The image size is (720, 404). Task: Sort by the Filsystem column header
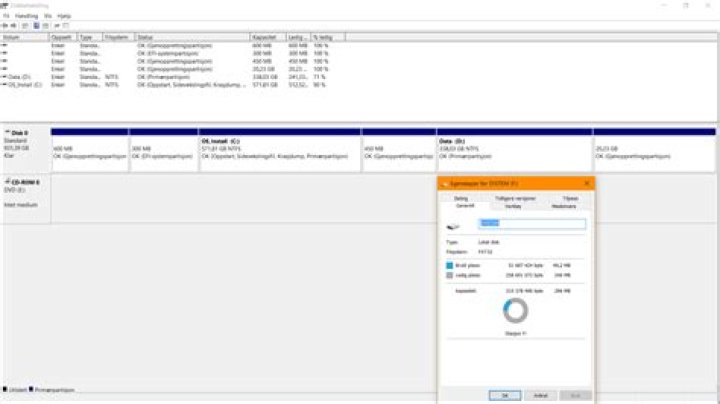click(x=118, y=37)
